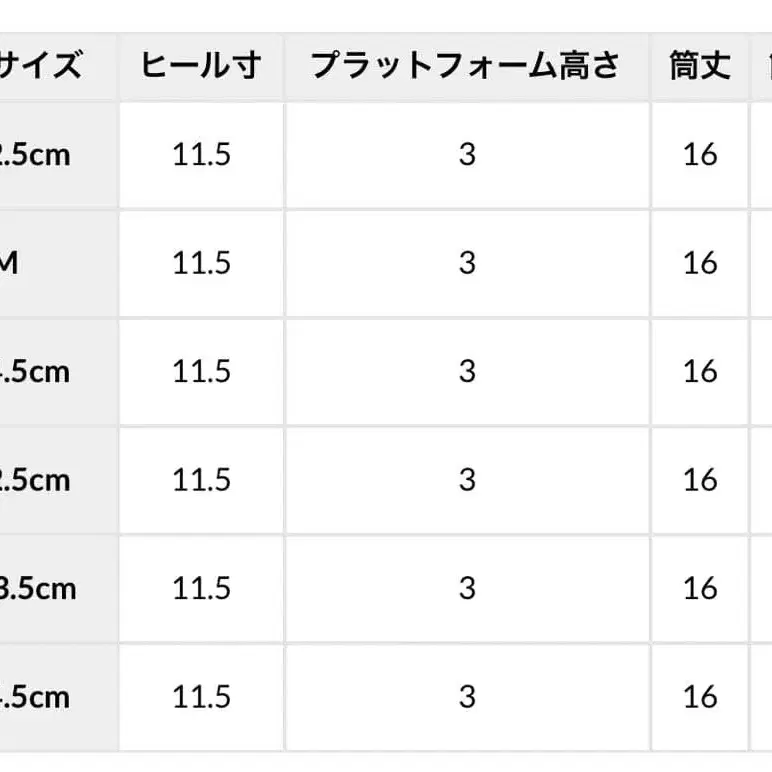Click the ヒール寸 column header

pyautogui.click(x=201, y=66)
